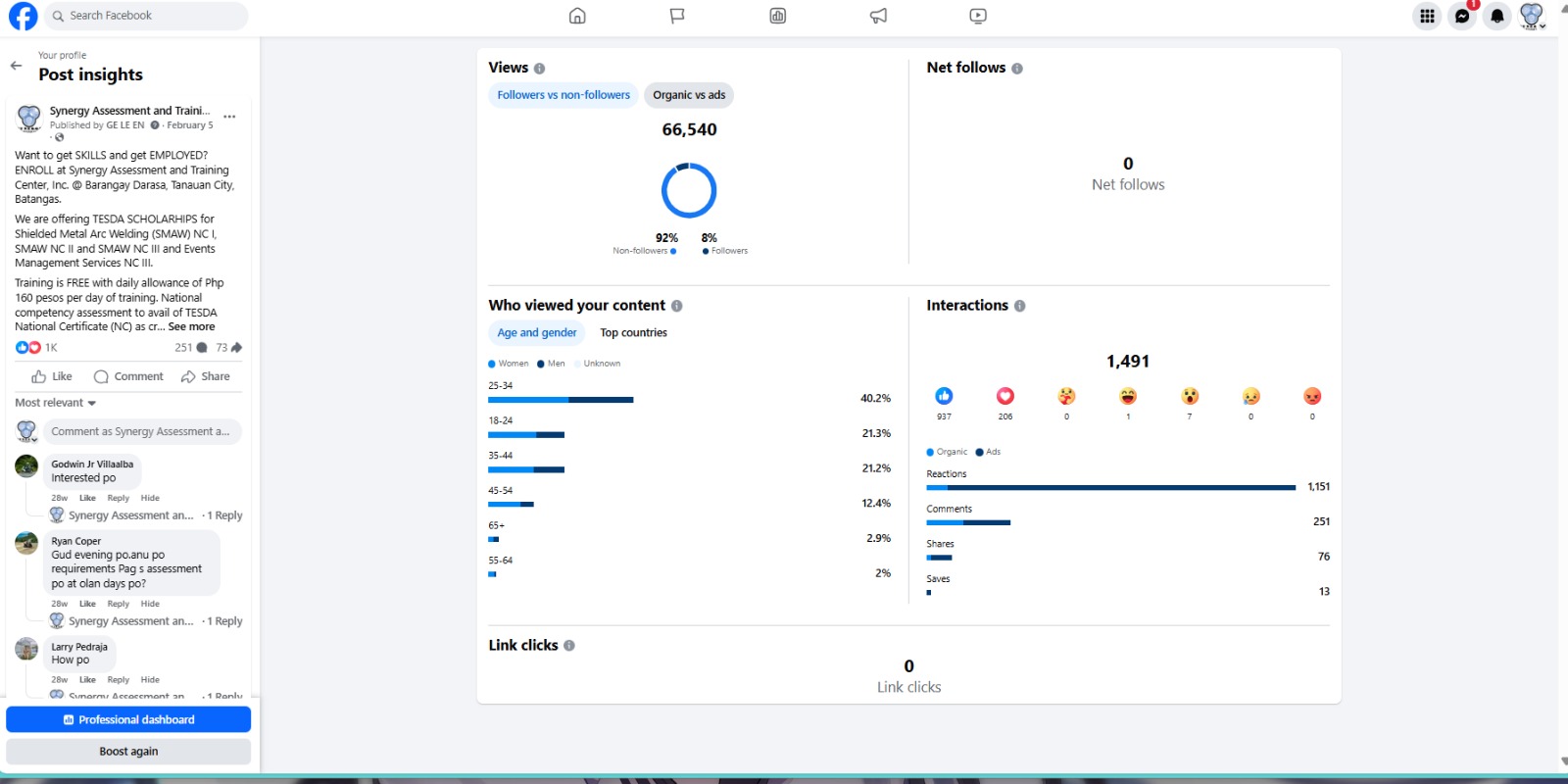1568x784 pixels.
Task: Open Synergy Assessment page name on post
Action: click(130, 111)
